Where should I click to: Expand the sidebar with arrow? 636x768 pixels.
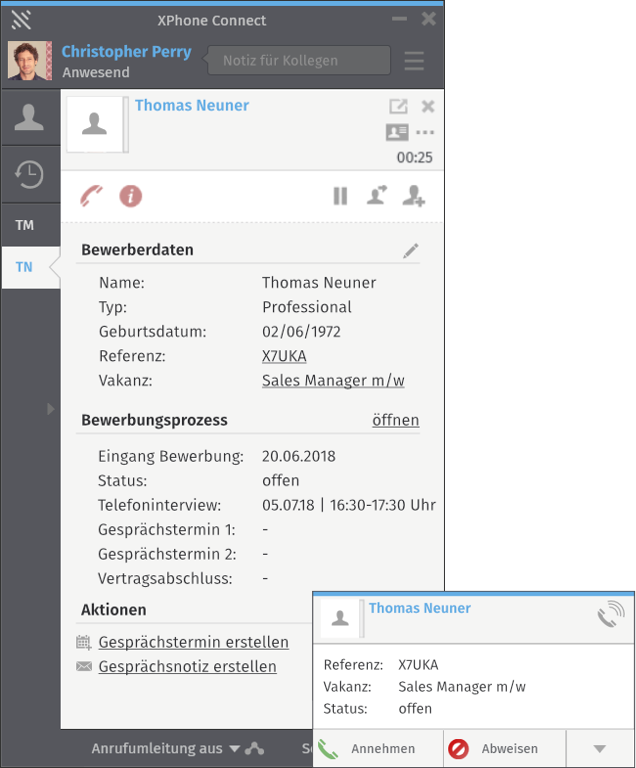[x=50, y=408]
